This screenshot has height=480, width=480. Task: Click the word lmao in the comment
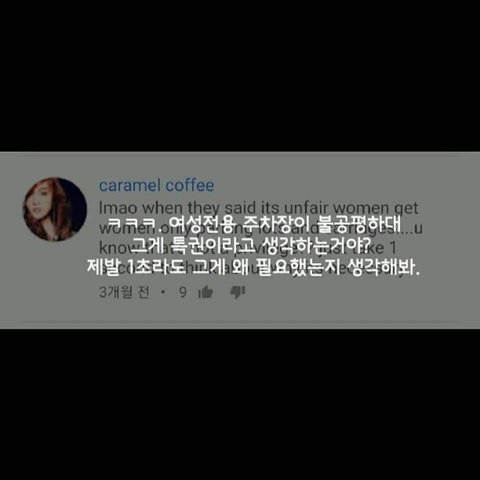click(118, 208)
